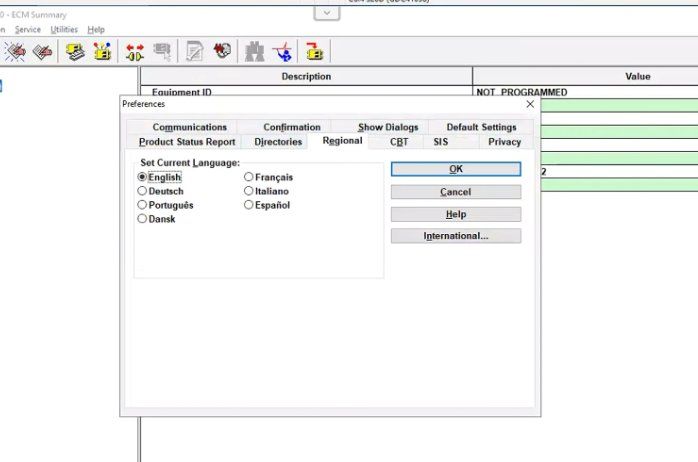Choose the Français language option
This screenshot has height=462, width=698.
click(249, 177)
